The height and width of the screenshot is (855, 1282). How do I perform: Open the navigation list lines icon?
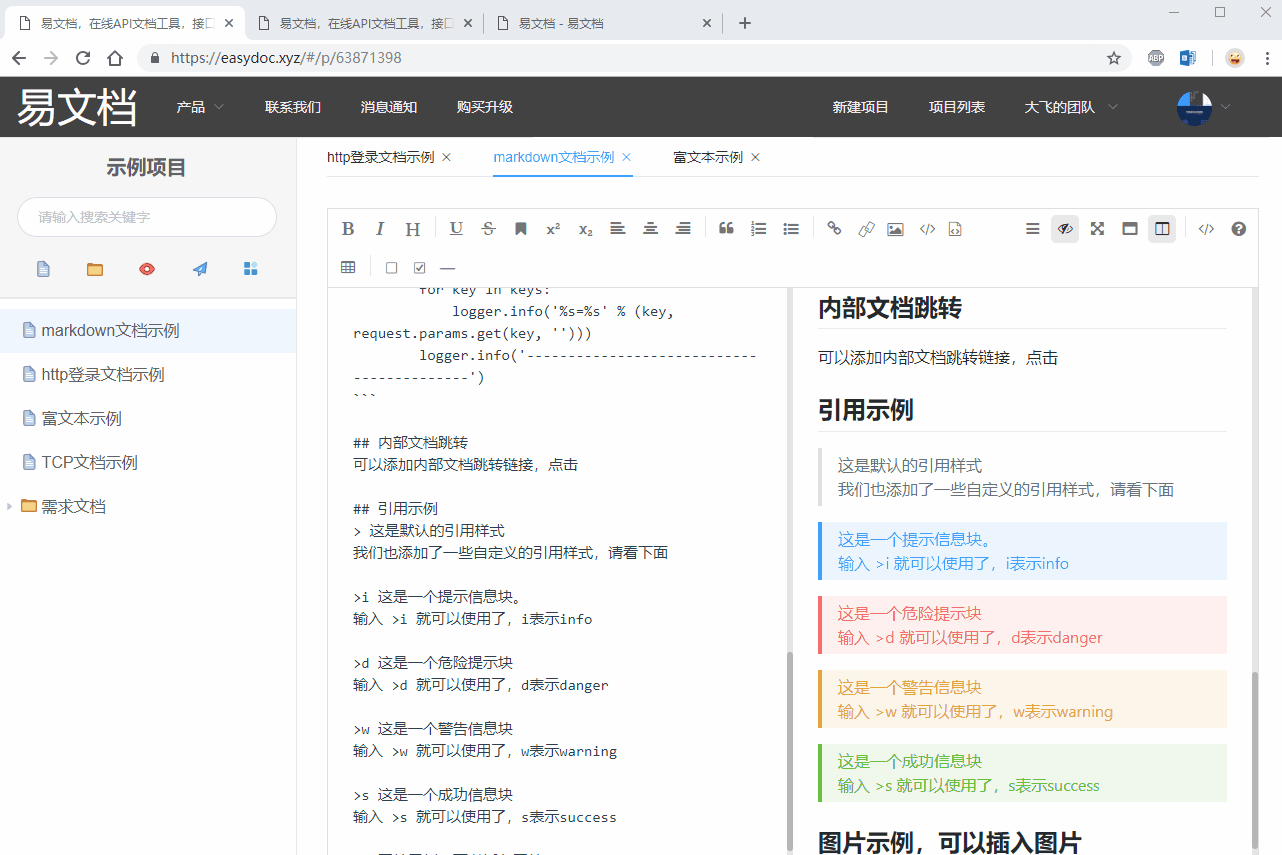pyautogui.click(x=1033, y=229)
